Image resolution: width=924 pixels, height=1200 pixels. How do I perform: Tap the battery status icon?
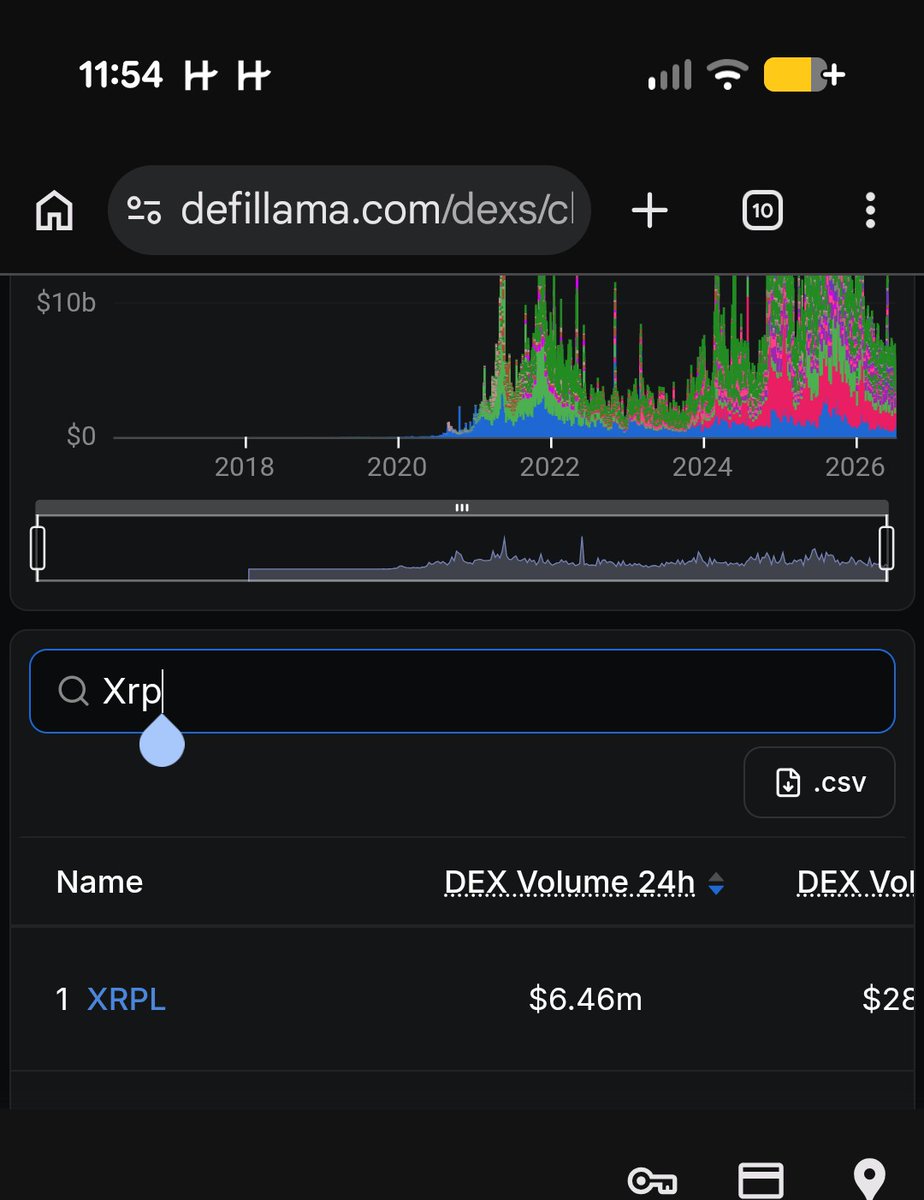tap(804, 75)
